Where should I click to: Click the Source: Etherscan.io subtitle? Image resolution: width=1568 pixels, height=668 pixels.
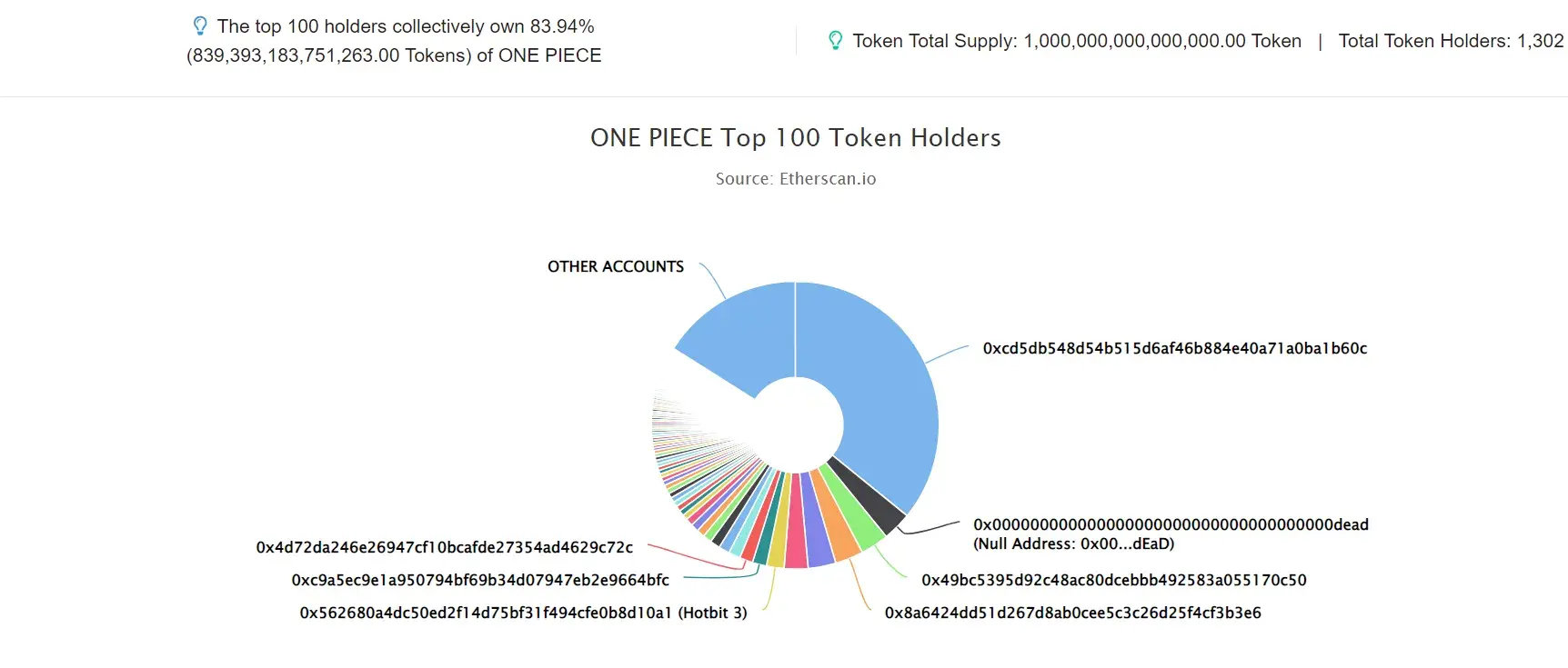click(x=796, y=179)
